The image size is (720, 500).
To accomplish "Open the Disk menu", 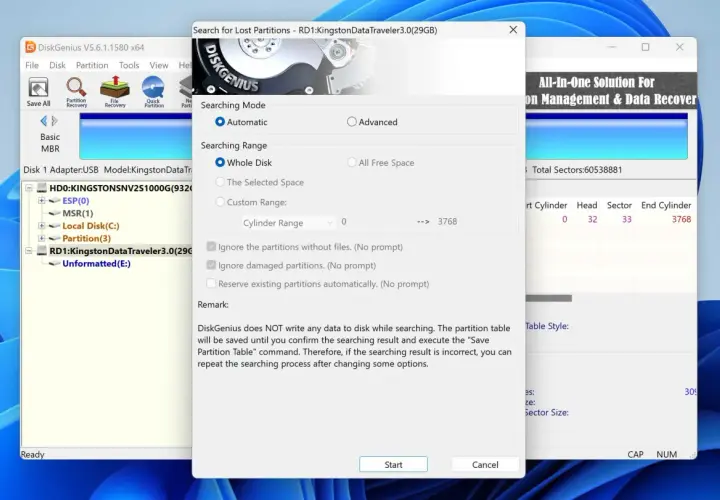I will tap(57, 65).
